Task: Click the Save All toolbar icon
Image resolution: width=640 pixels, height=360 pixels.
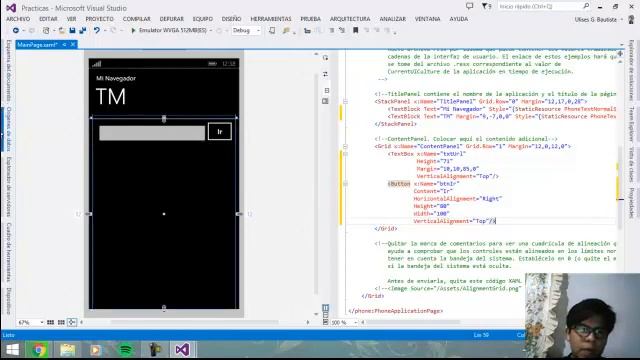Action: pos(82,30)
